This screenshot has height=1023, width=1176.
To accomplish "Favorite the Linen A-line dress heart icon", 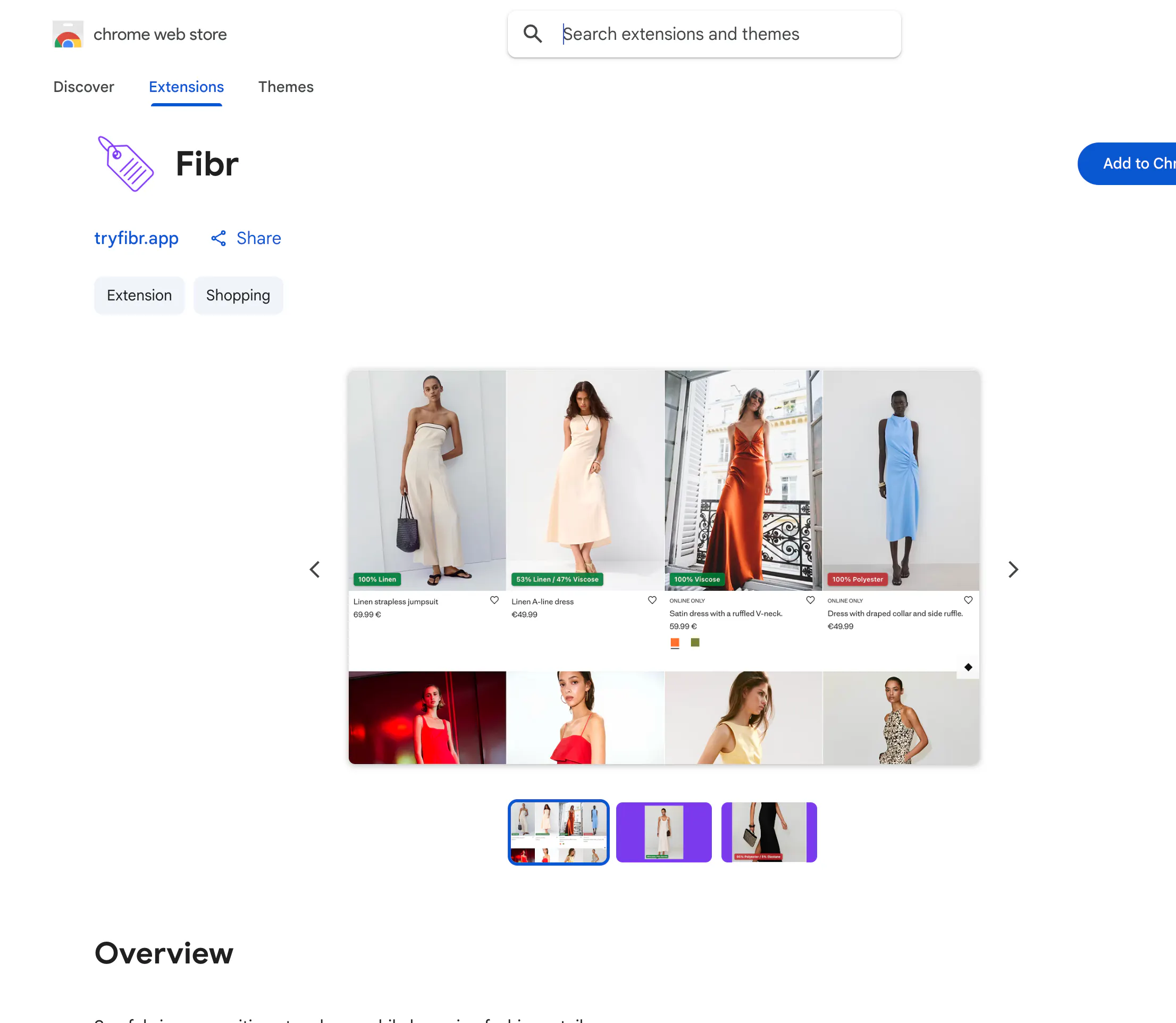I will tap(652, 600).
